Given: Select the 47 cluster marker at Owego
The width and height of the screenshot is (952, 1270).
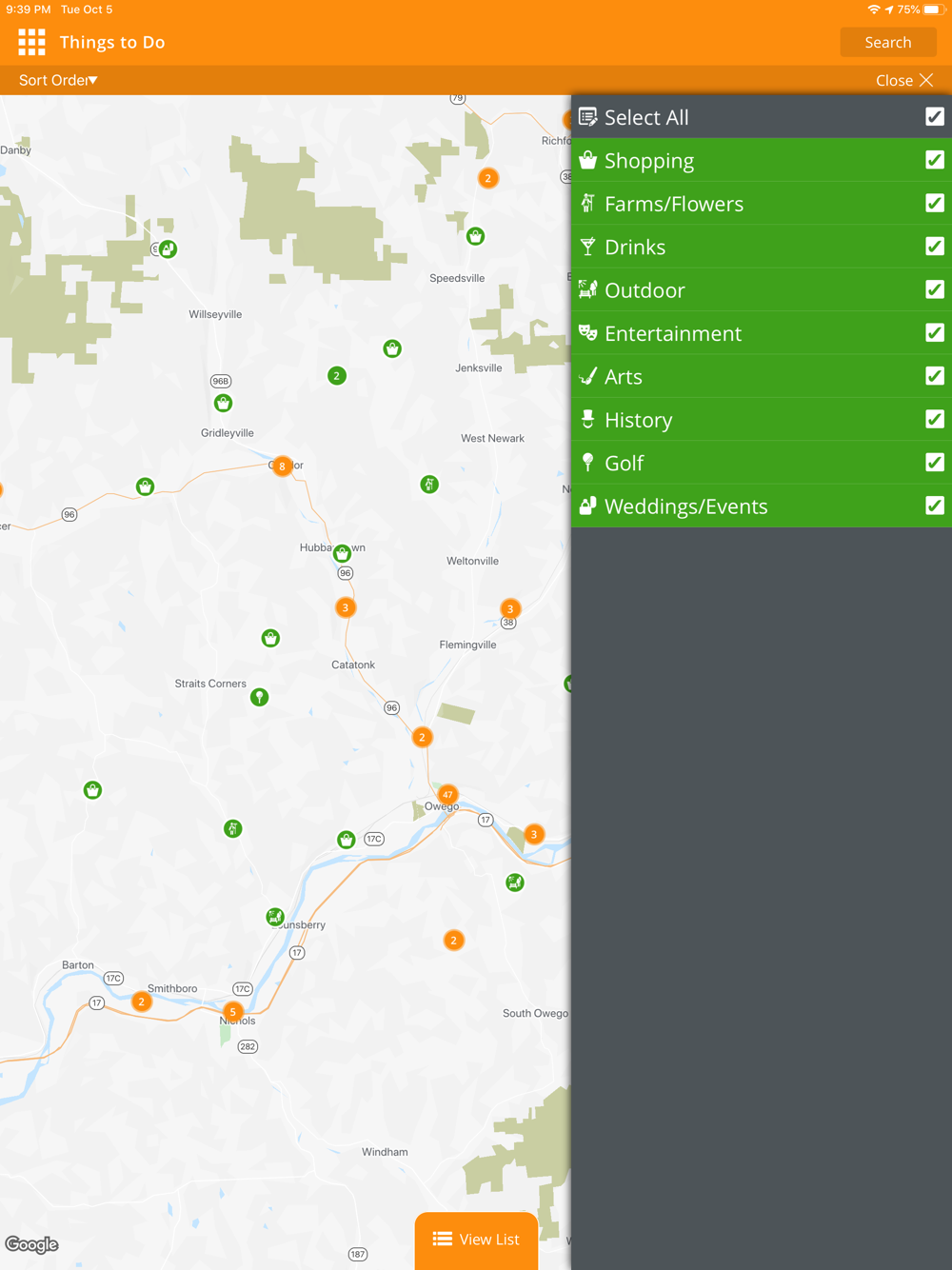Looking at the screenshot, I should click(447, 794).
